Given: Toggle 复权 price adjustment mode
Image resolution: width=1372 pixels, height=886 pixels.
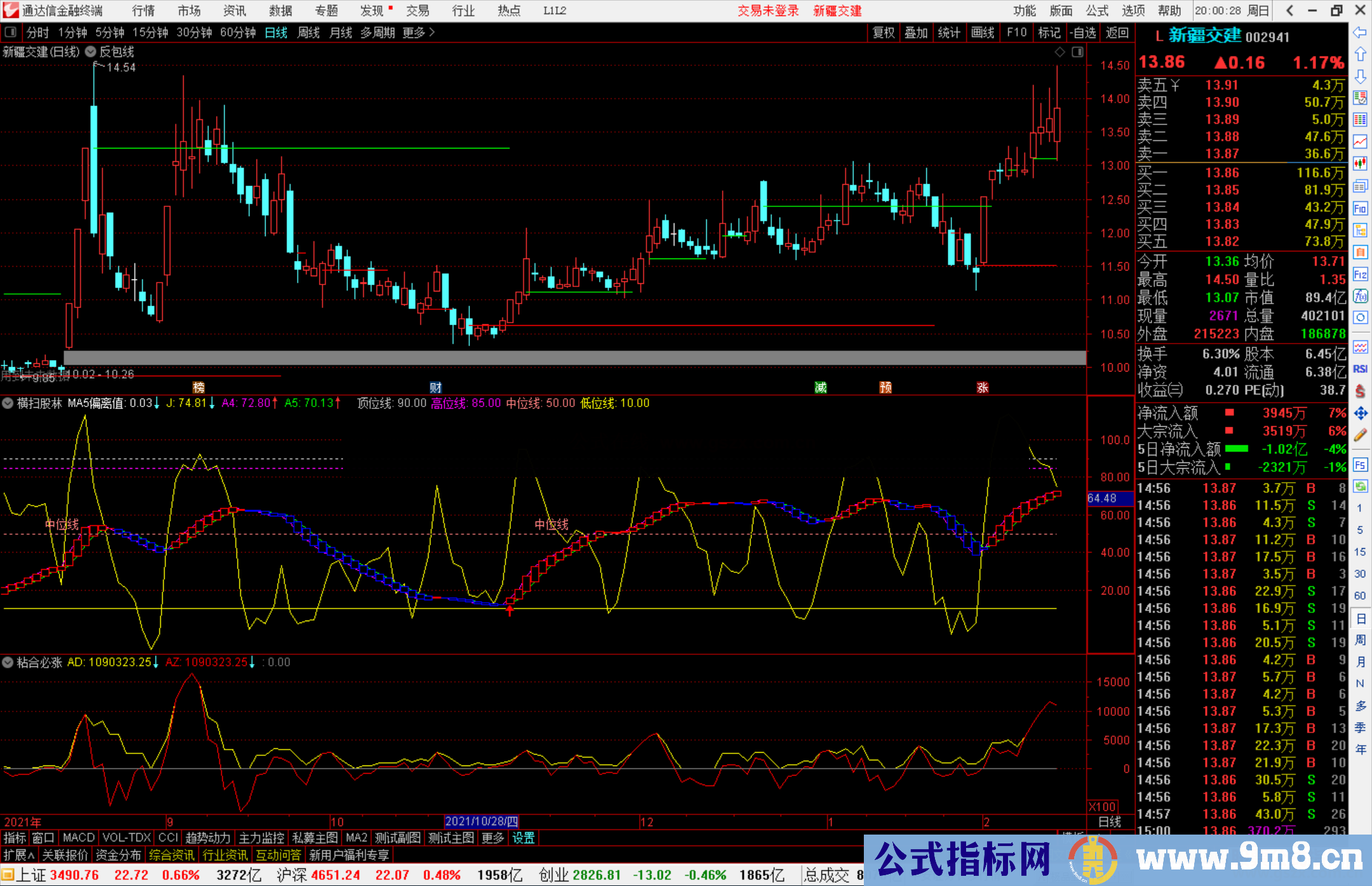Looking at the screenshot, I should coord(883,32).
